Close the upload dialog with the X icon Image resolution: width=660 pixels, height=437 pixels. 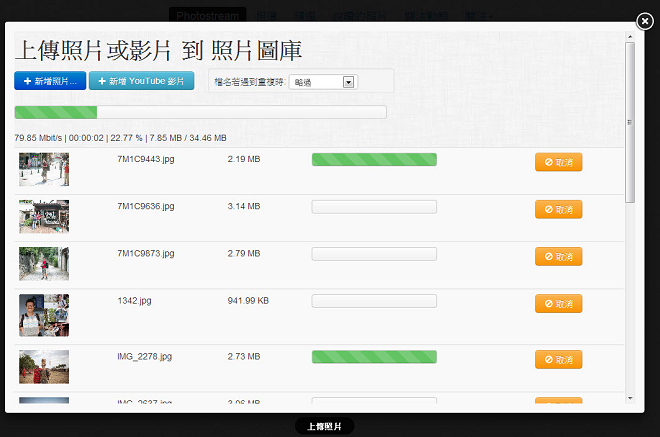pos(644,21)
